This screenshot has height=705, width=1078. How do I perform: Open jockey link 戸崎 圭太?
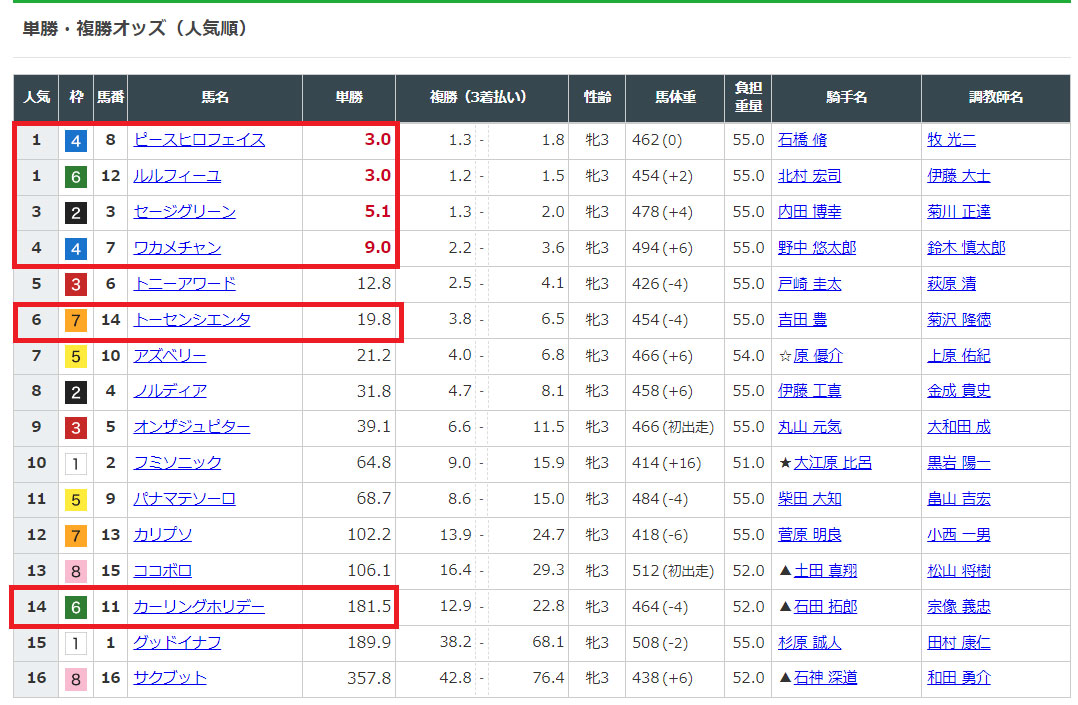810,284
